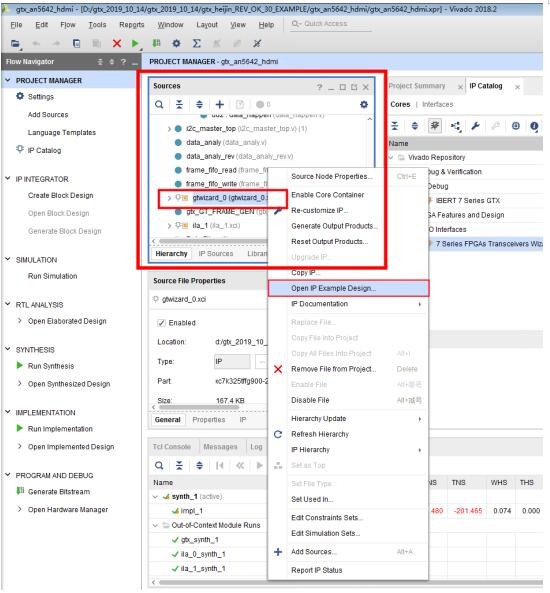The image size is (550, 593).
Task: Click Refresh Hierarchy in context menu
Action: [320, 434]
